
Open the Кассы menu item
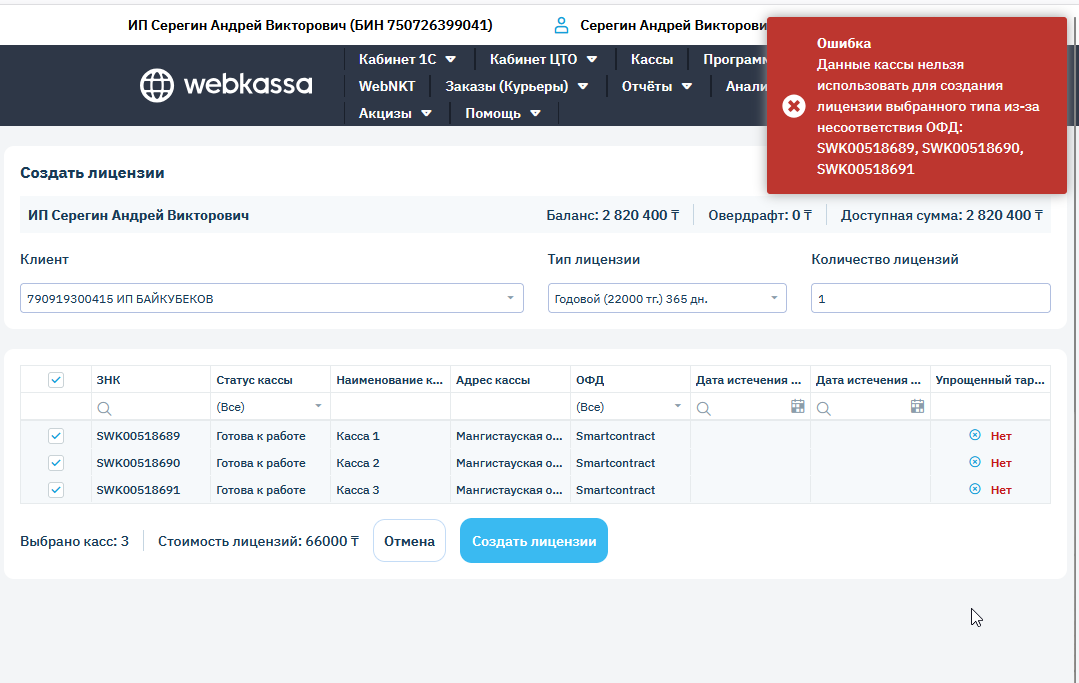tap(652, 59)
